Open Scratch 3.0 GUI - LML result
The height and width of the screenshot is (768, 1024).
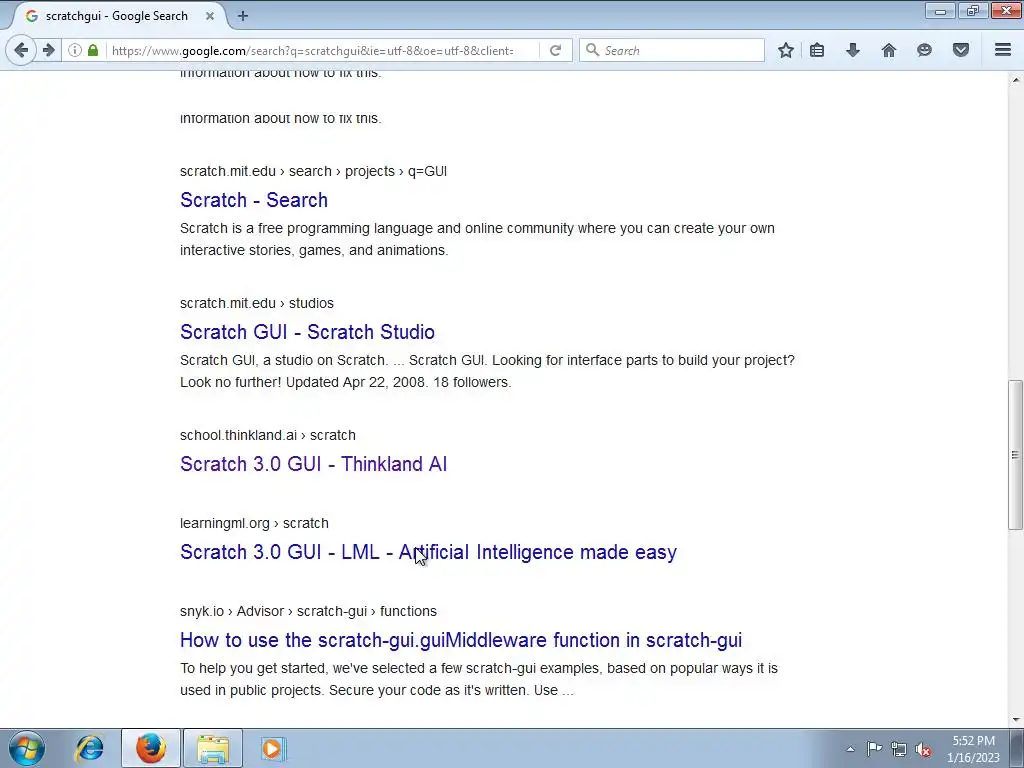click(428, 552)
